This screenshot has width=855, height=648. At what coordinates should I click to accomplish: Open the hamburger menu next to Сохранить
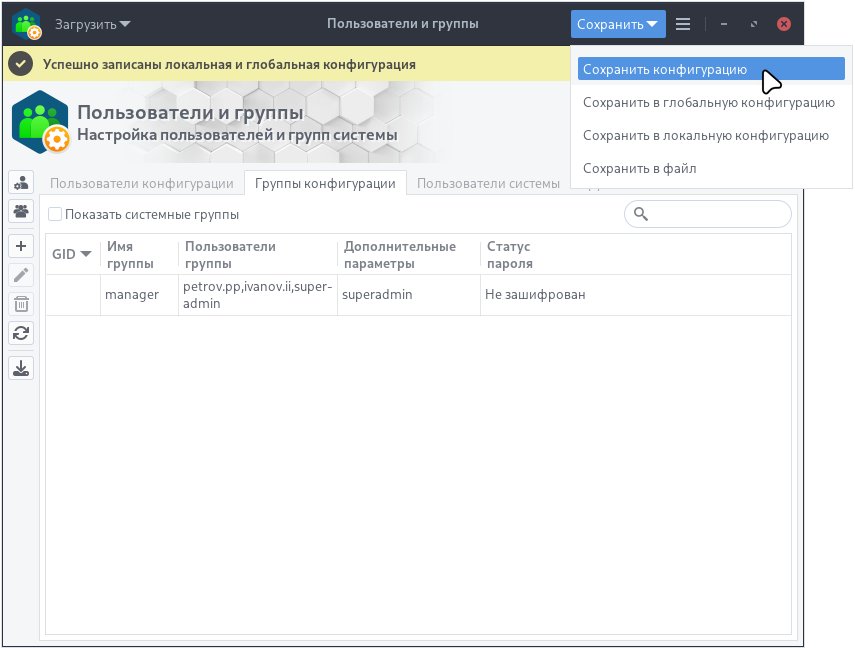point(683,23)
